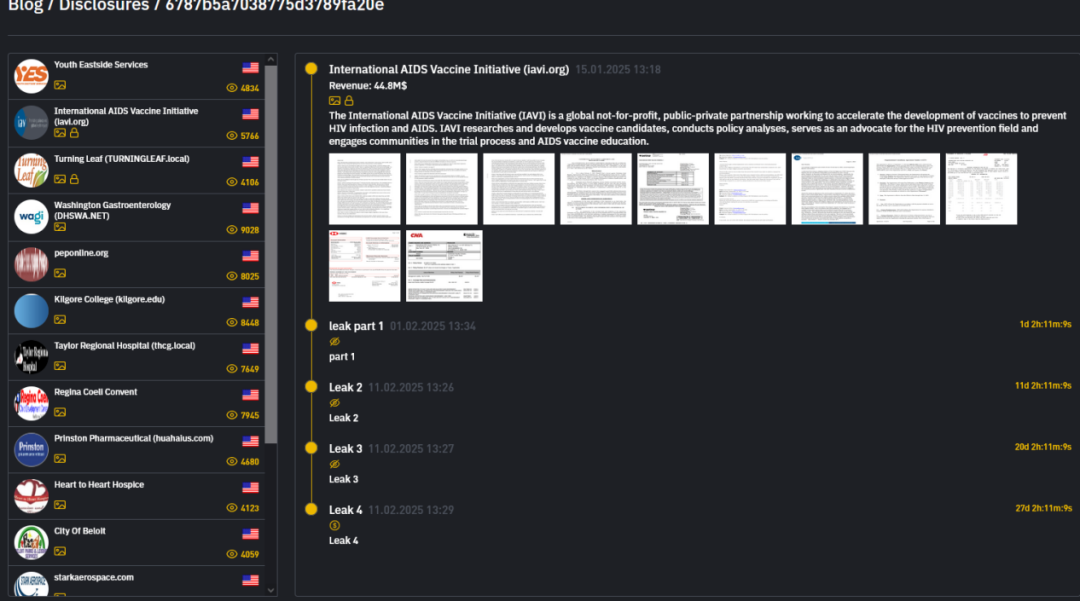
Task: Click the lock icon in the iavi.org list entry
Action: click(x=74, y=133)
